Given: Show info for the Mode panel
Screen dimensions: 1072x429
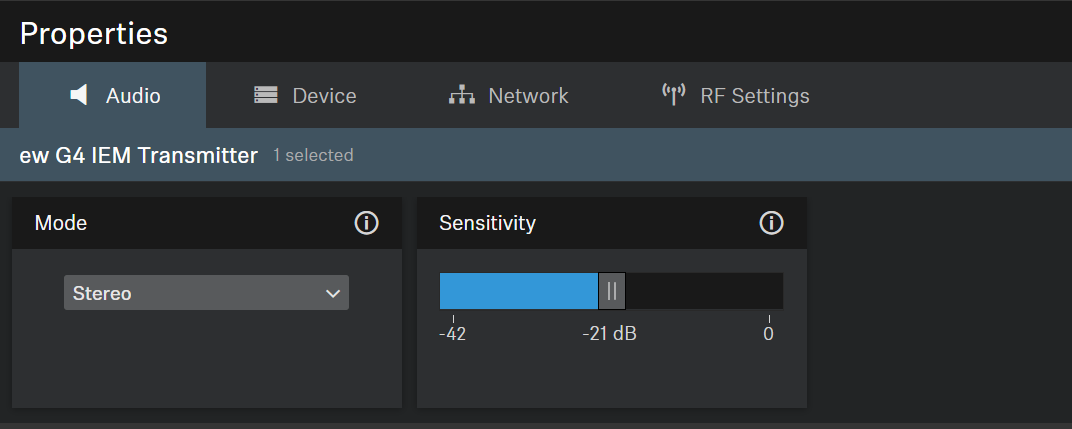Looking at the screenshot, I should [x=366, y=223].
